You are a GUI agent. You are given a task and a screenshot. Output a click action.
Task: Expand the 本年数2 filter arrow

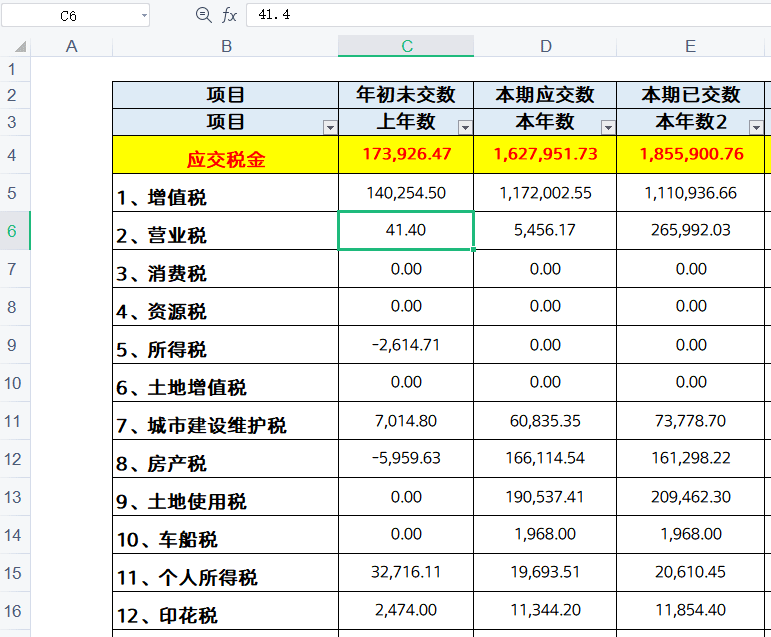(x=756, y=127)
